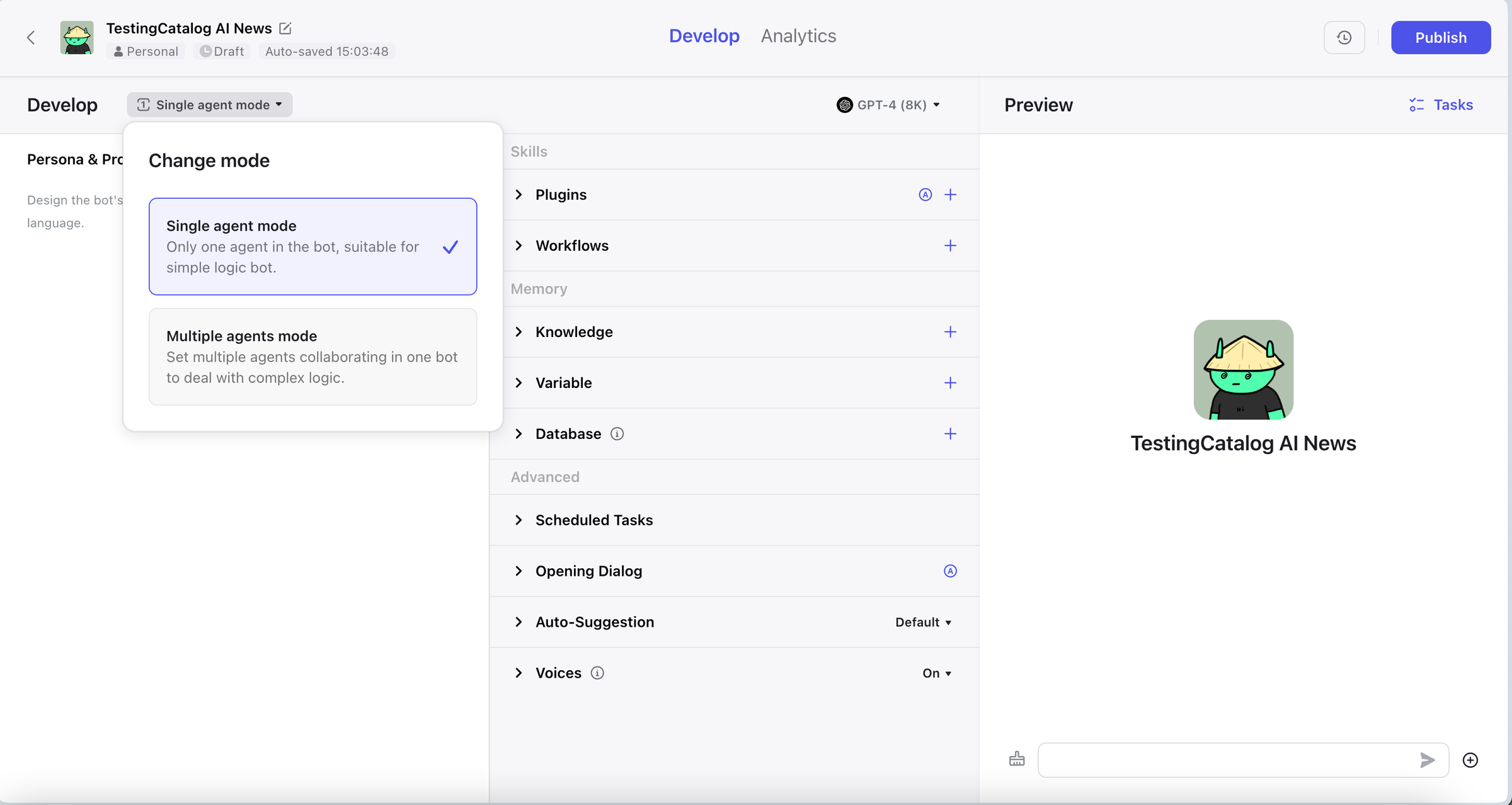Click the plus icon to add a Plugin
This screenshot has width=1512, height=805.
pyautogui.click(x=950, y=195)
